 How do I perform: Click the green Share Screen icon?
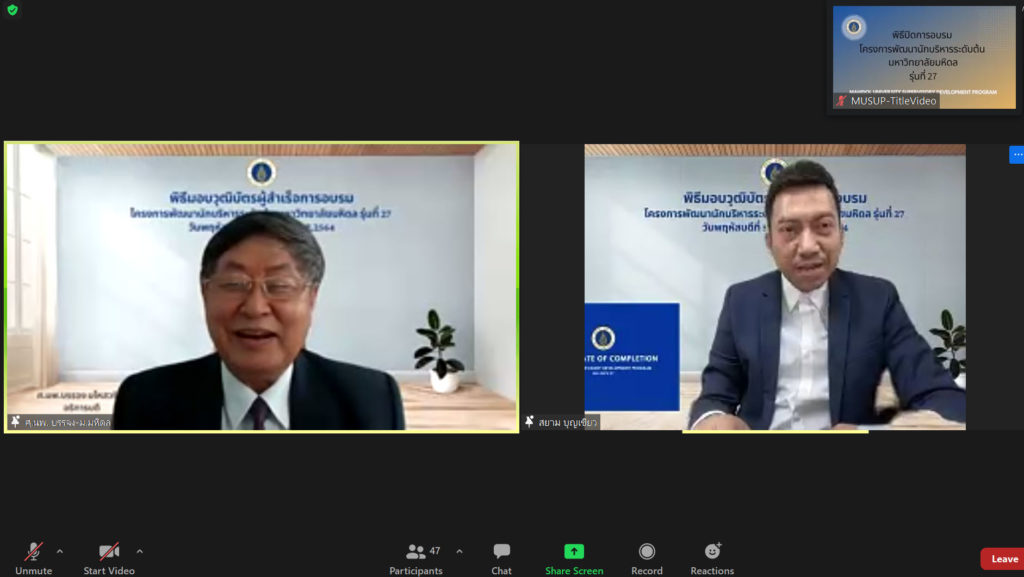click(x=573, y=551)
